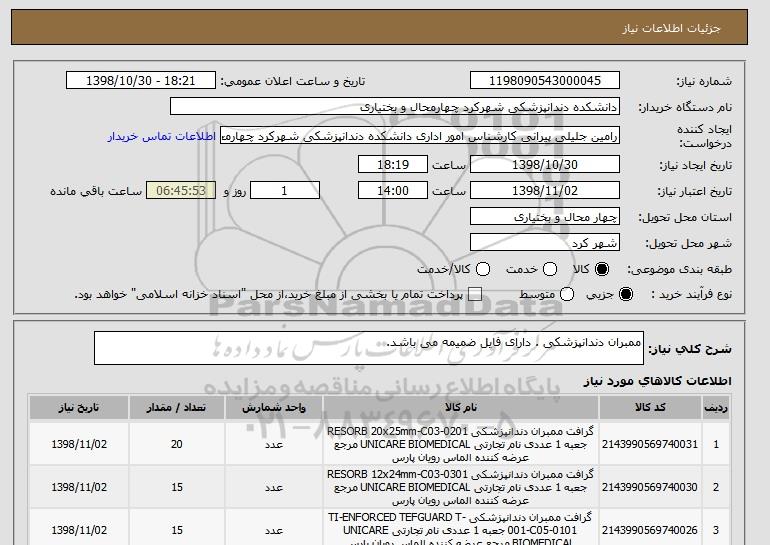The width and height of the screenshot is (770, 545).
Task: Select the کالا/خدمت radio button
Action: click(x=483, y=269)
